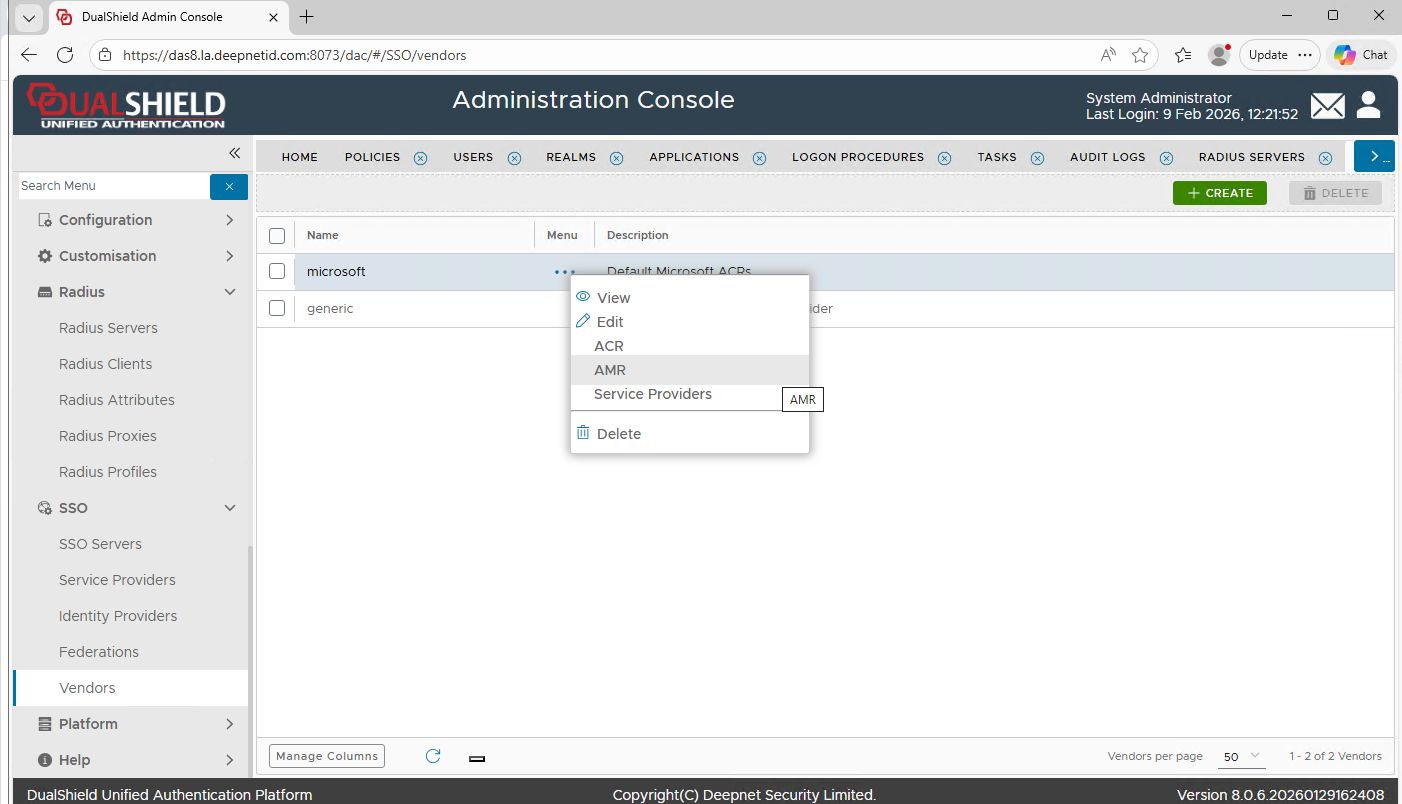The width and height of the screenshot is (1402, 804).
Task: Close the Audit Logs tab X icon
Action: pos(1165,158)
